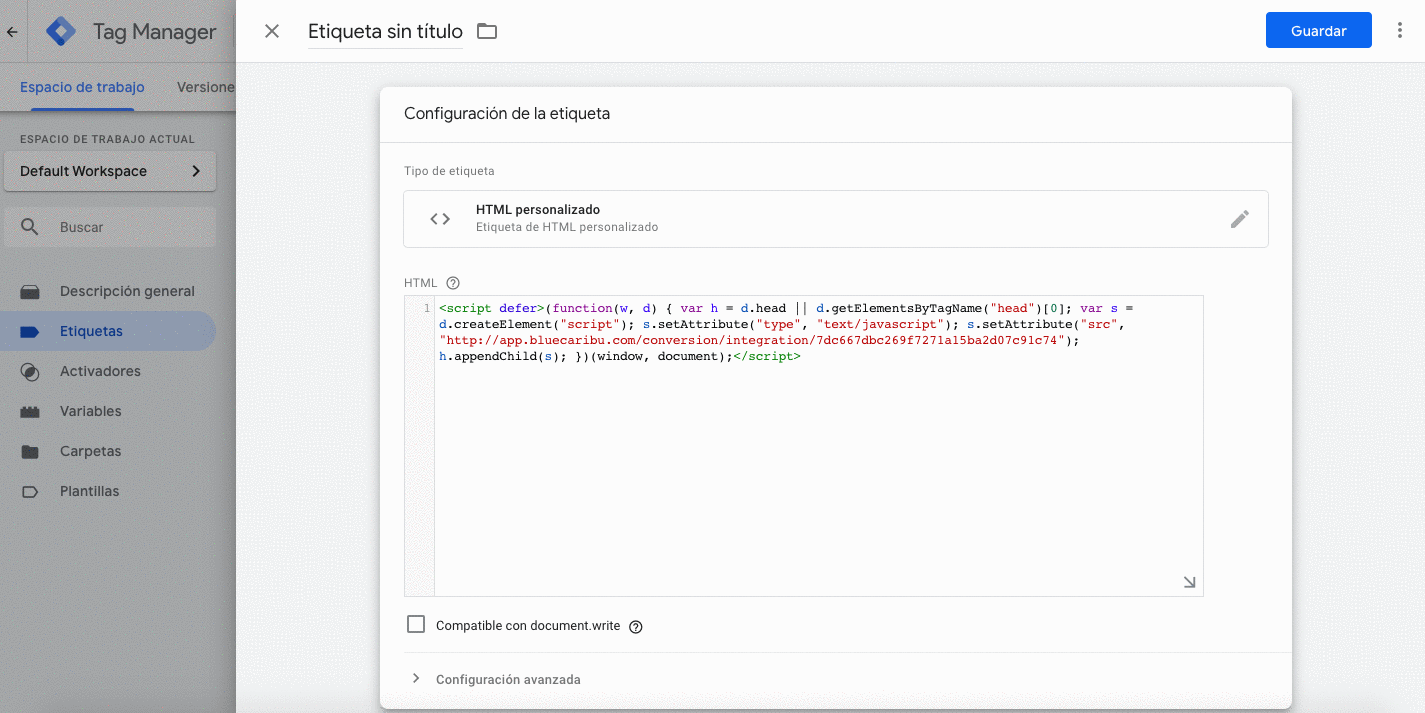
Task: Select Etiquetas in the sidebar
Action: click(x=108, y=331)
